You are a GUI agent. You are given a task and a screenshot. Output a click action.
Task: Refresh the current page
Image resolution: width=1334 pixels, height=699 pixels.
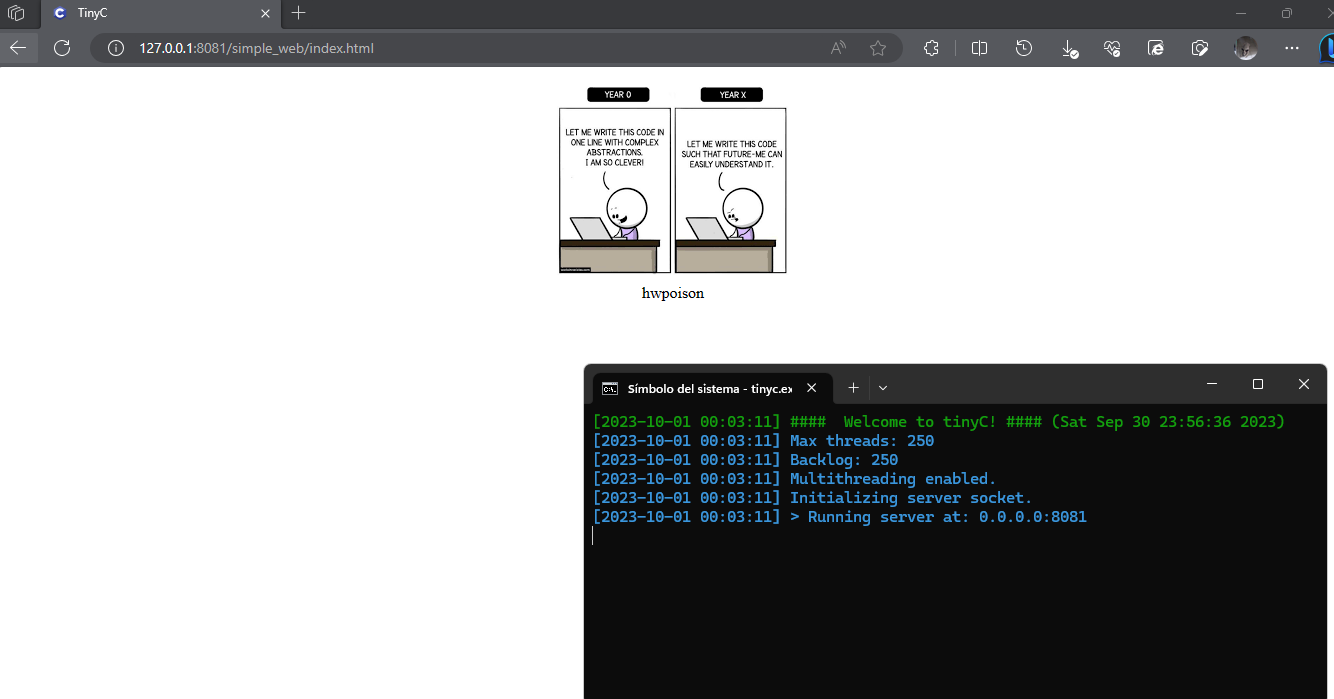tap(62, 48)
